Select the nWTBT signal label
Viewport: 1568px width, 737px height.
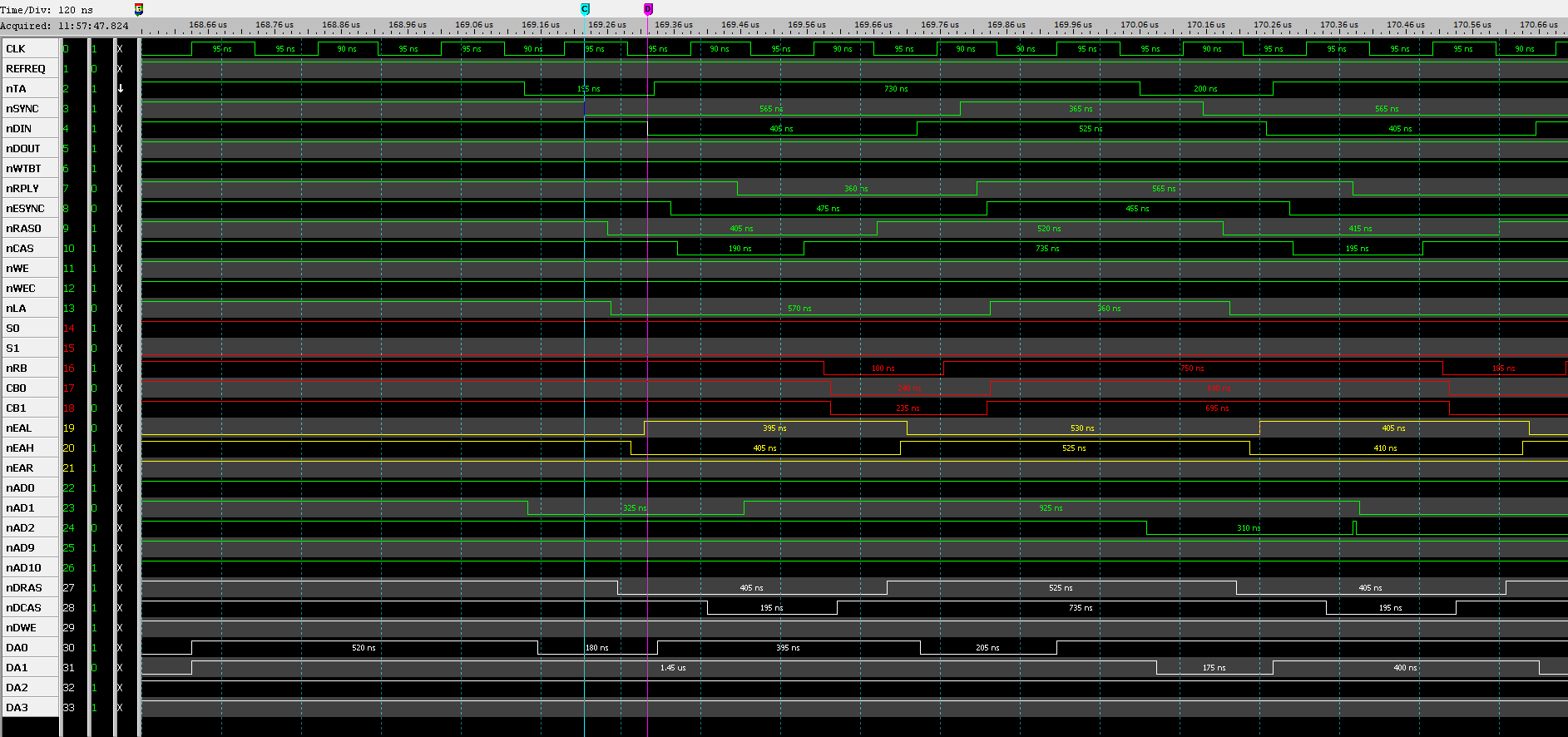pos(23,169)
